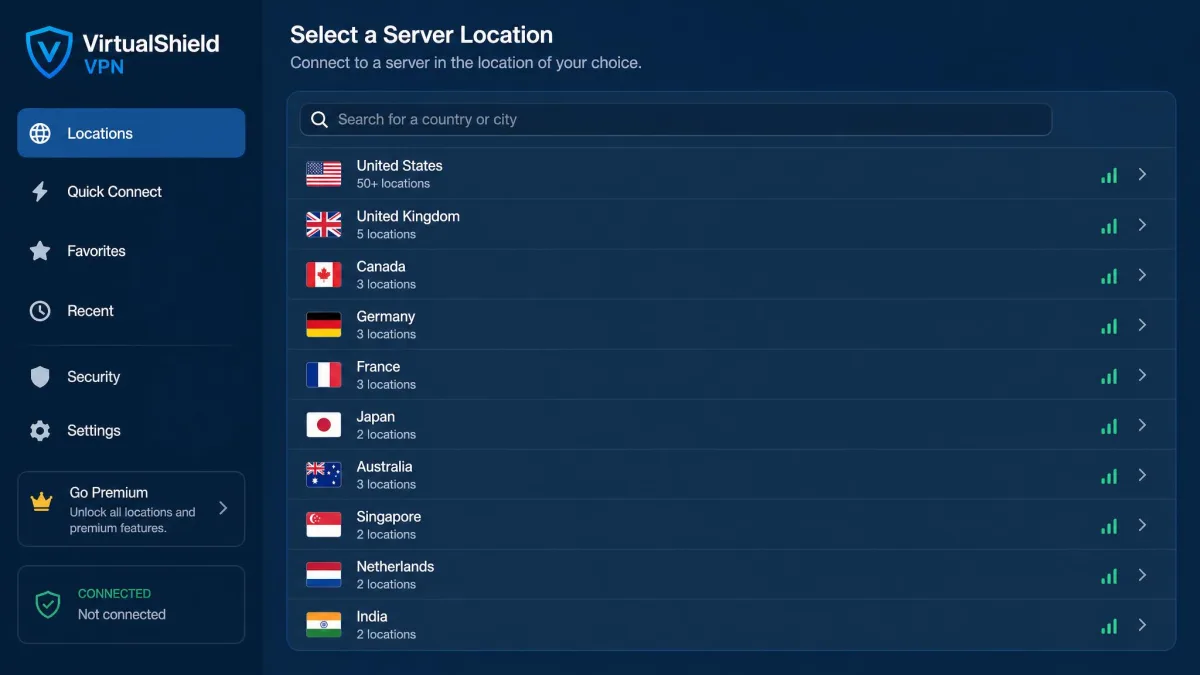
Task: Click the Not connected status text
Action: [122, 615]
